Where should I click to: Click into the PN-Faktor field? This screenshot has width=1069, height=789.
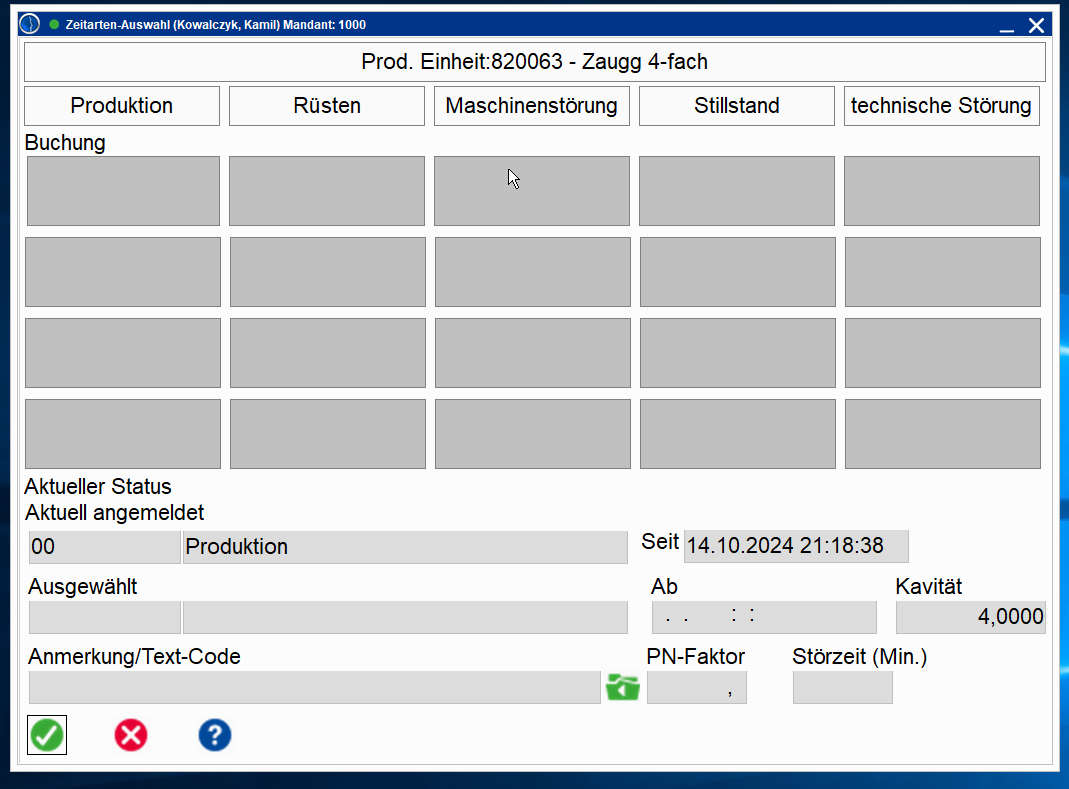pyautogui.click(x=697, y=688)
